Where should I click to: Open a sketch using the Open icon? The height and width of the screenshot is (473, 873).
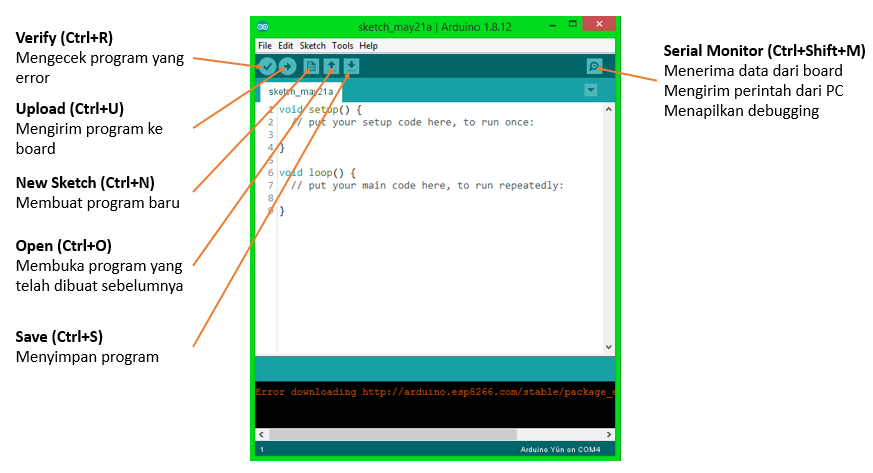331,67
